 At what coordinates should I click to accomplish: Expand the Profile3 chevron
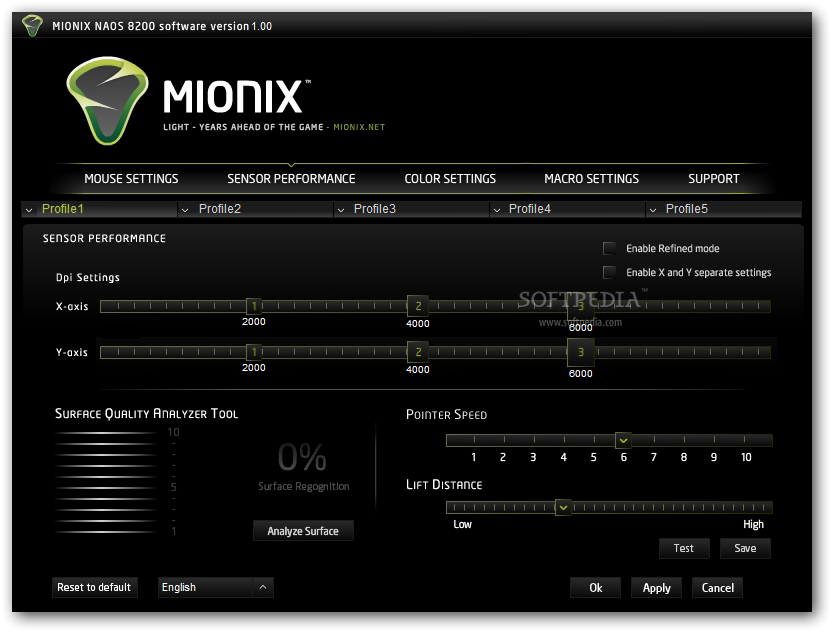(341, 210)
